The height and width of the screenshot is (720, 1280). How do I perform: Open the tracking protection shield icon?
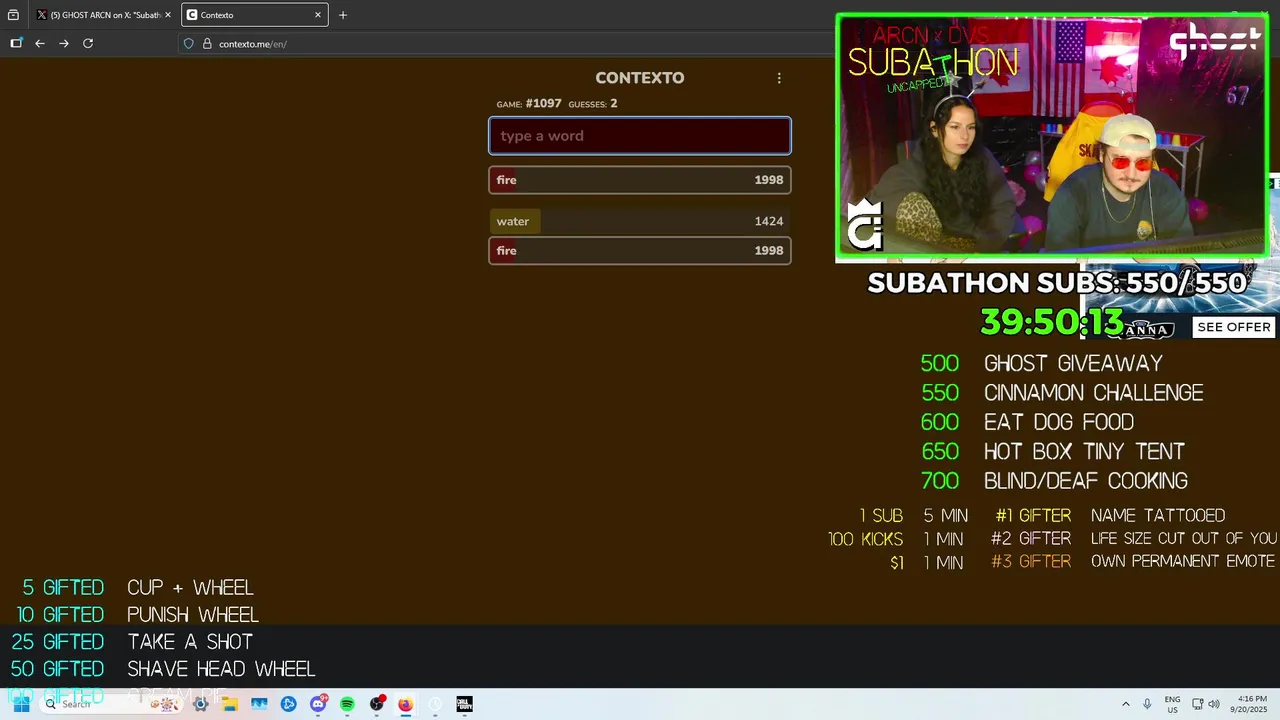click(188, 44)
